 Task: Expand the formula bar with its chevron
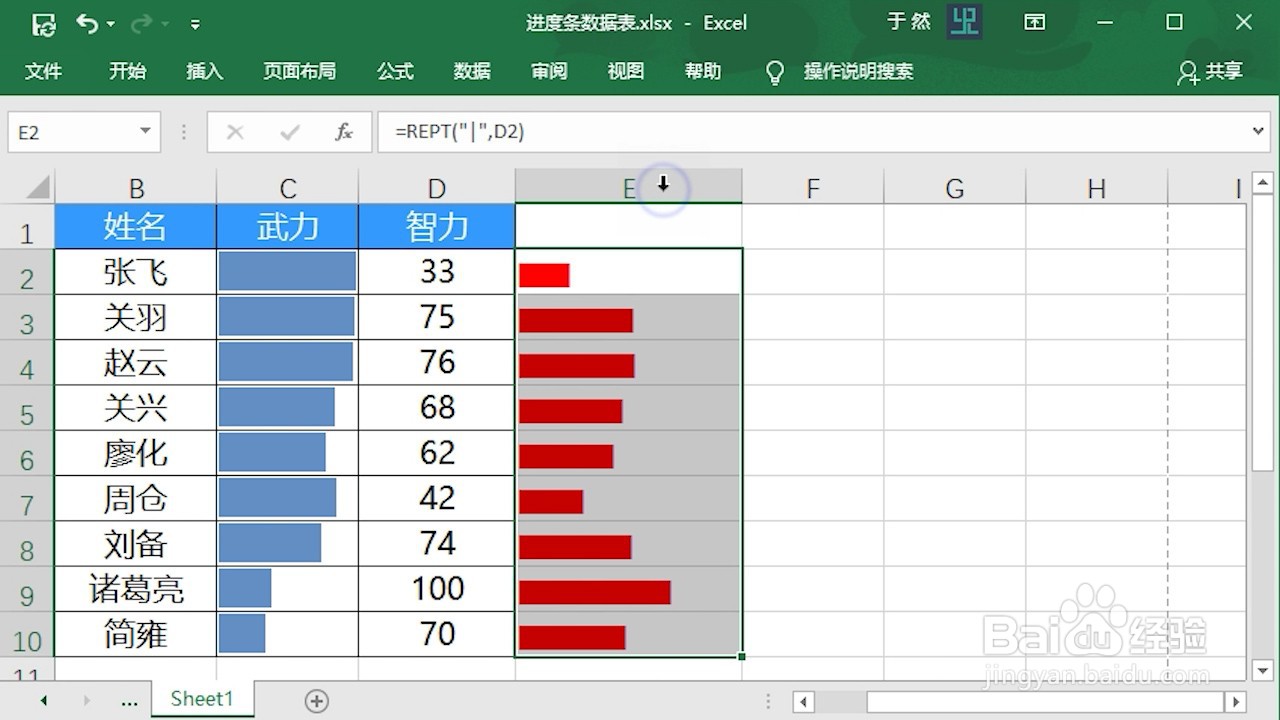(1259, 131)
